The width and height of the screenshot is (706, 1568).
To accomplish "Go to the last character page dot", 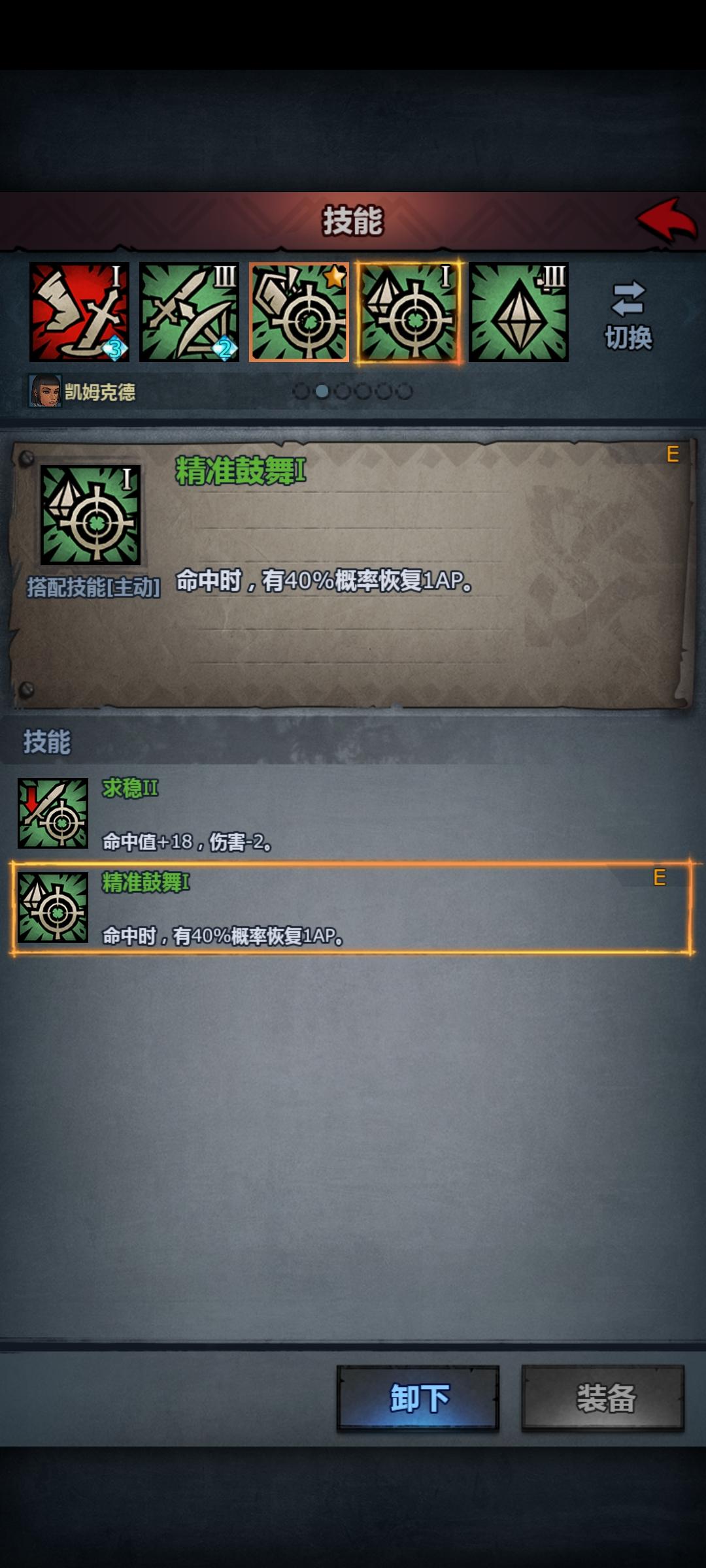I will pyautogui.click(x=405, y=391).
